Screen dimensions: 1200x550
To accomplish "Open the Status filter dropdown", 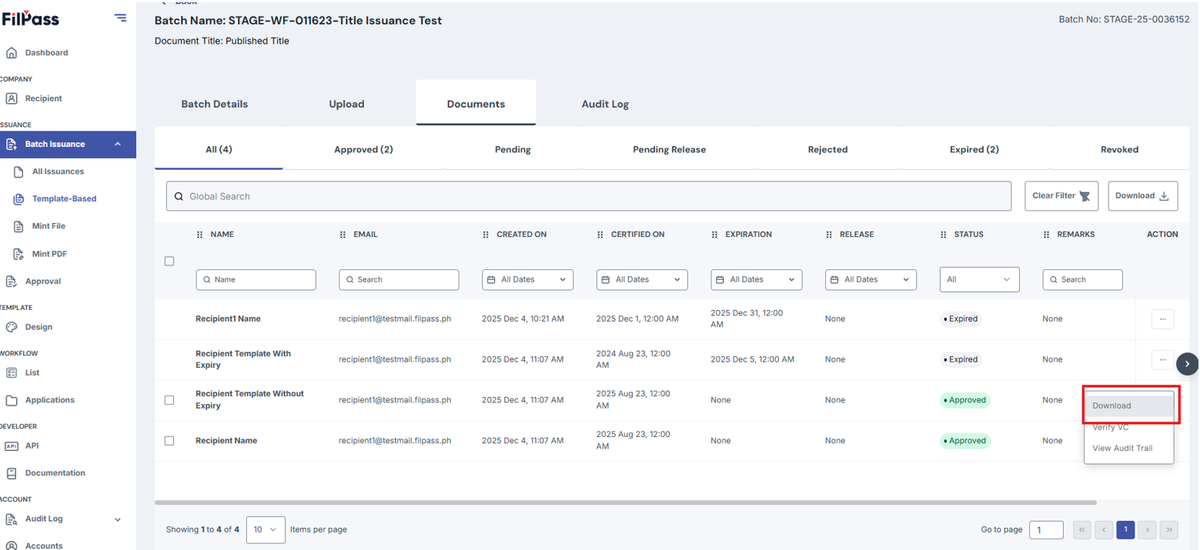I will tap(979, 280).
